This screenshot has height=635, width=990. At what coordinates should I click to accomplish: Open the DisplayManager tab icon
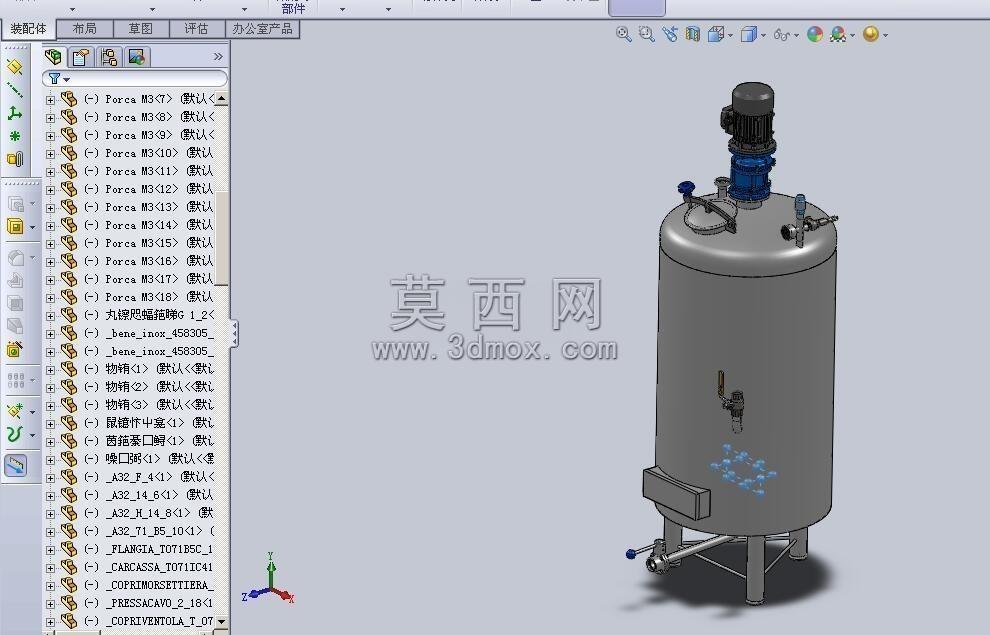click(x=136, y=57)
